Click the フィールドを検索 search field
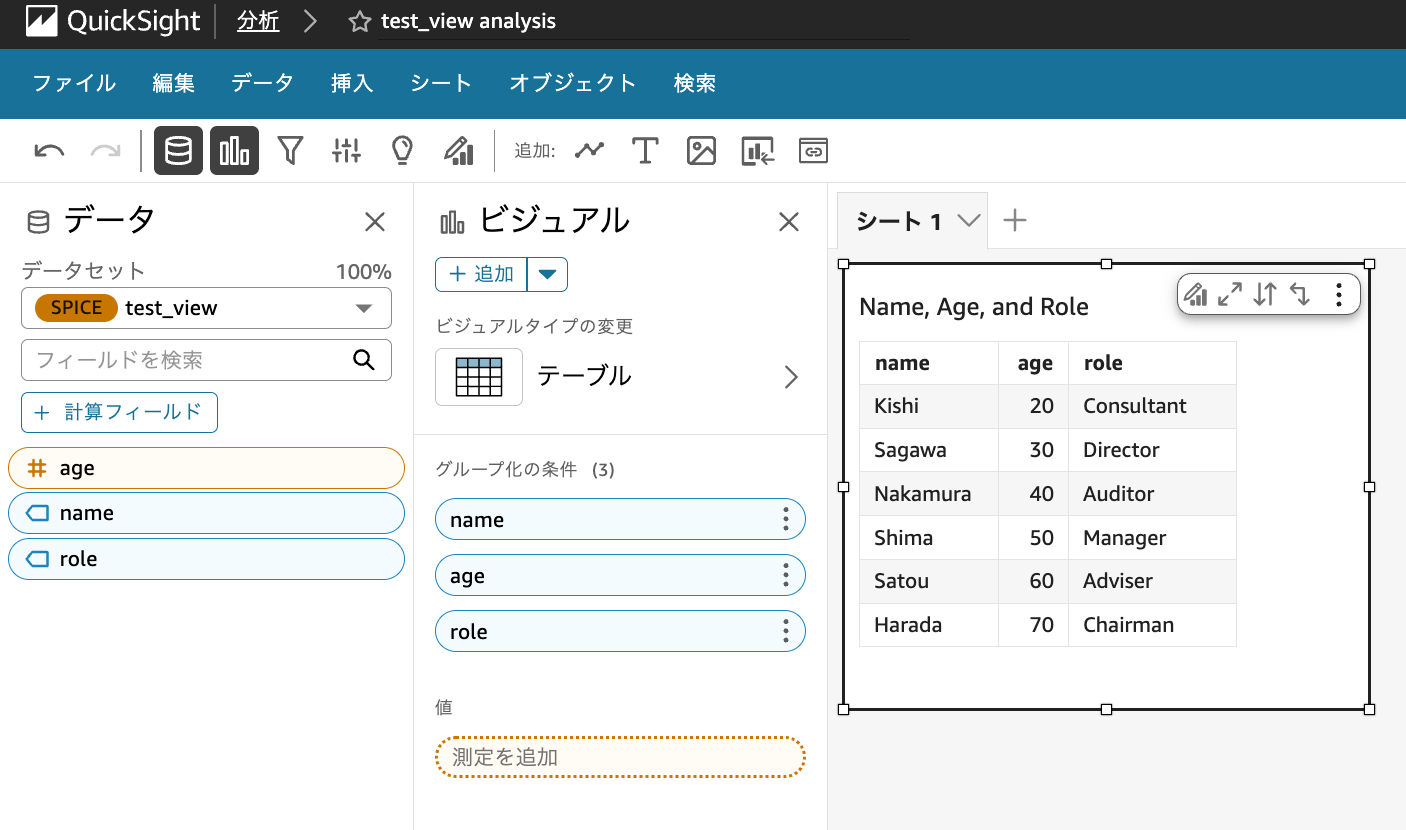This screenshot has width=1406, height=830. tap(206, 360)
